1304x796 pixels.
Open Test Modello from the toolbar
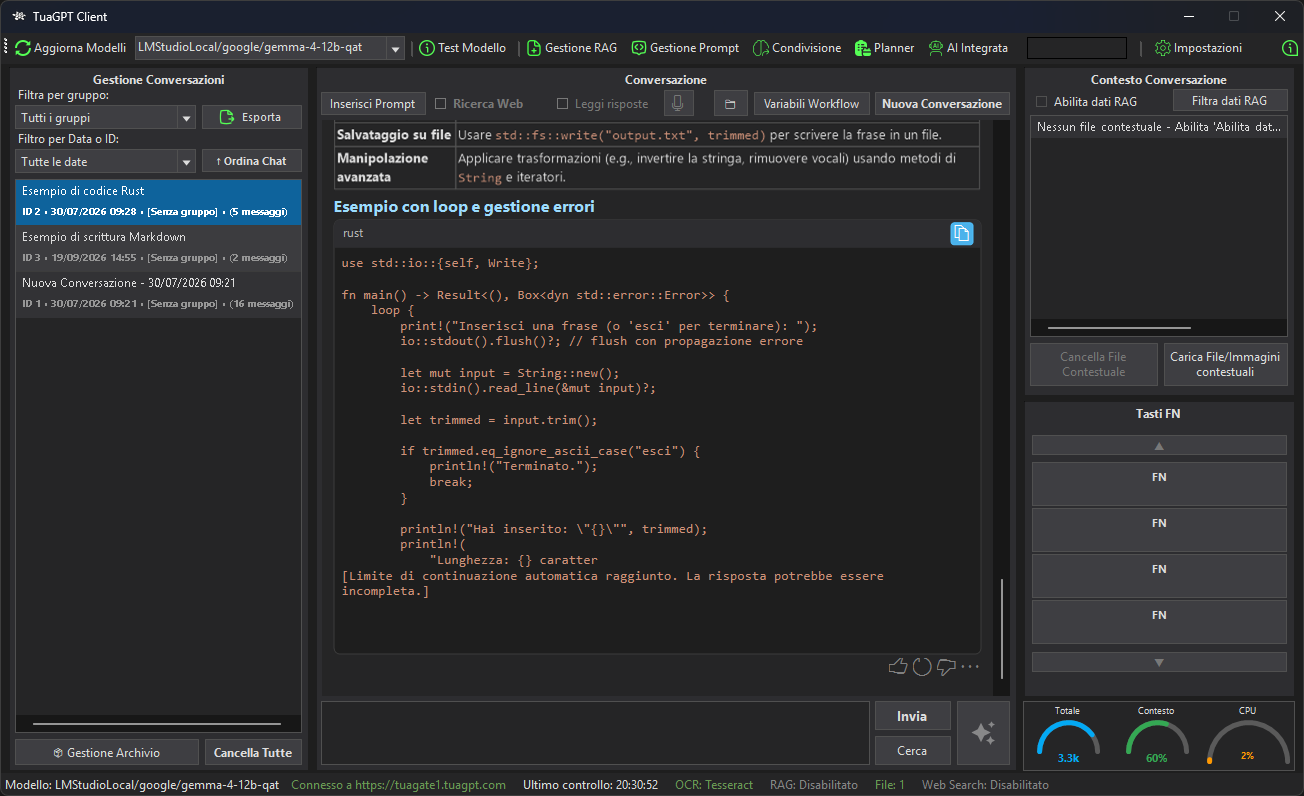[462, 48]
